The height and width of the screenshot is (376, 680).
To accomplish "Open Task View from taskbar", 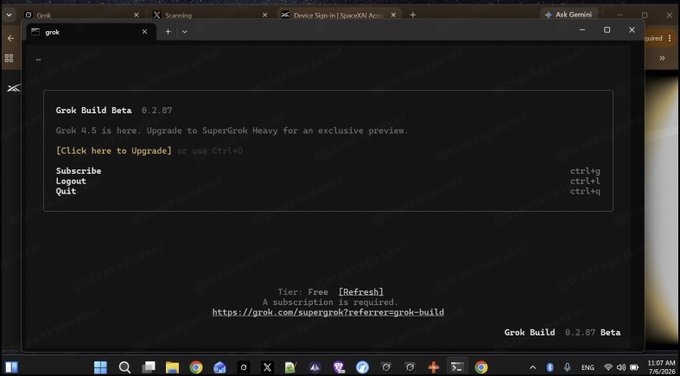I will pos(148,367).
